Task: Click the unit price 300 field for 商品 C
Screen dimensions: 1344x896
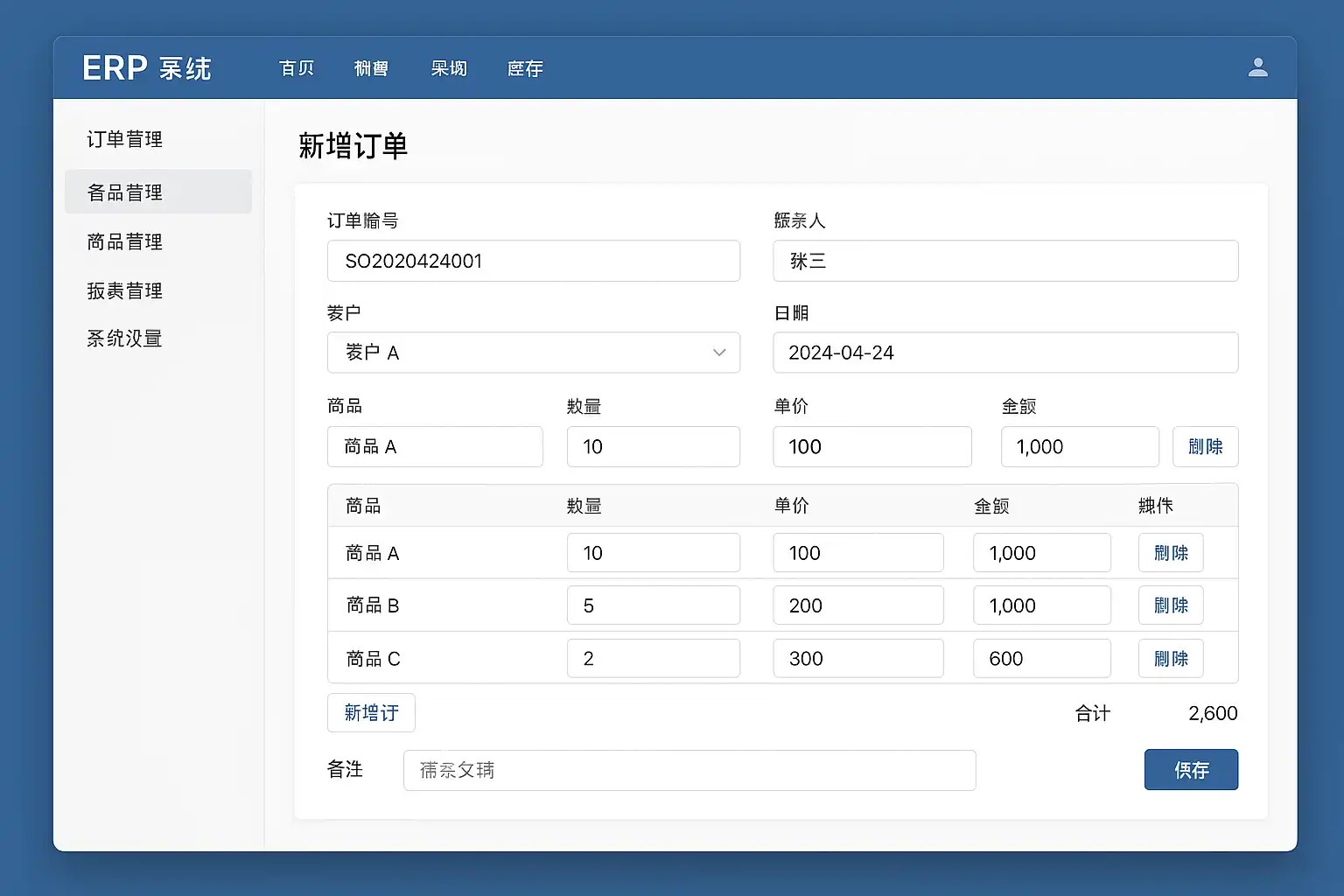Action: tap(857, 659)
